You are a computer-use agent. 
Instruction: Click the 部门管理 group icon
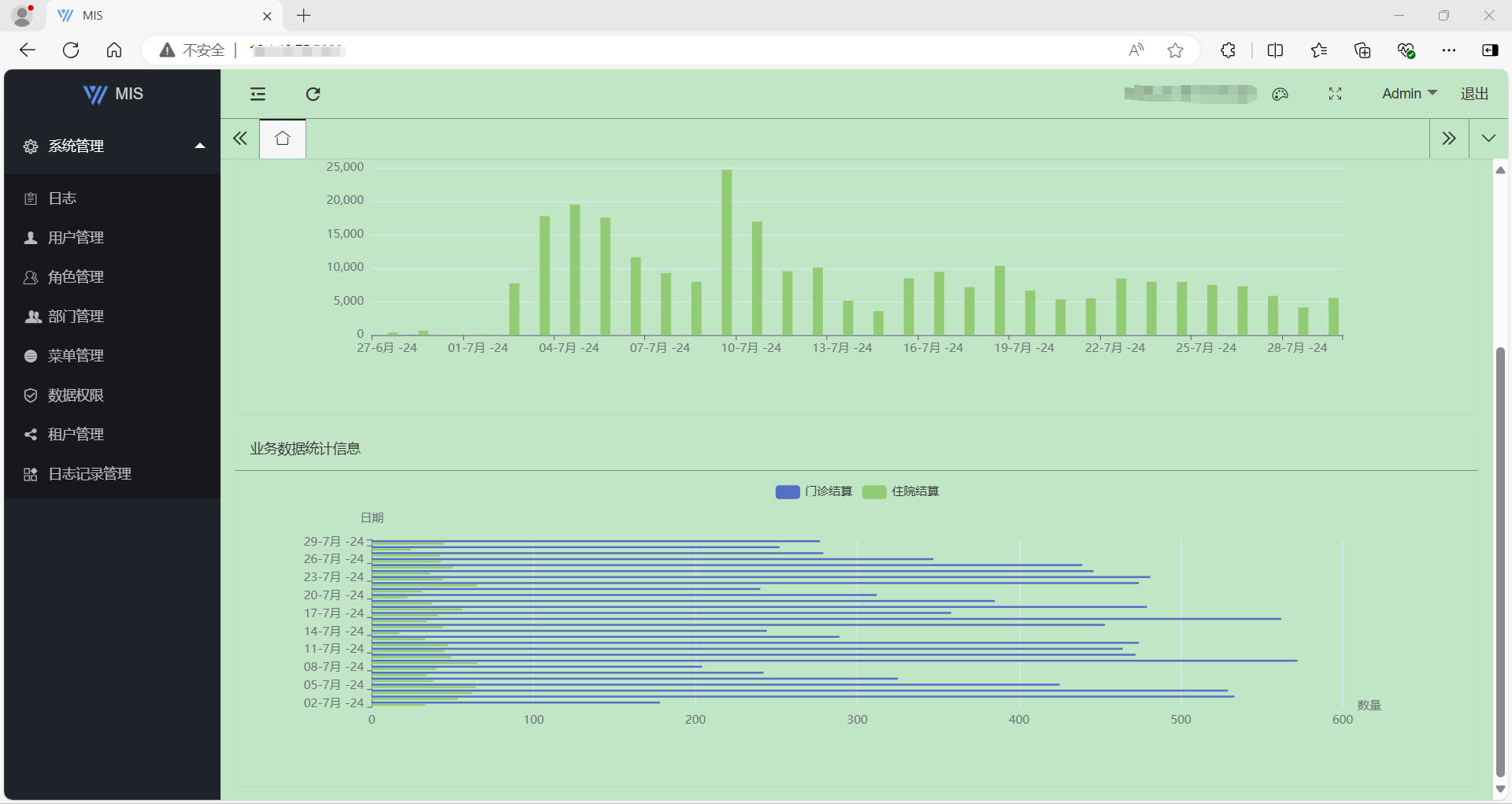[x=32, y=317]
